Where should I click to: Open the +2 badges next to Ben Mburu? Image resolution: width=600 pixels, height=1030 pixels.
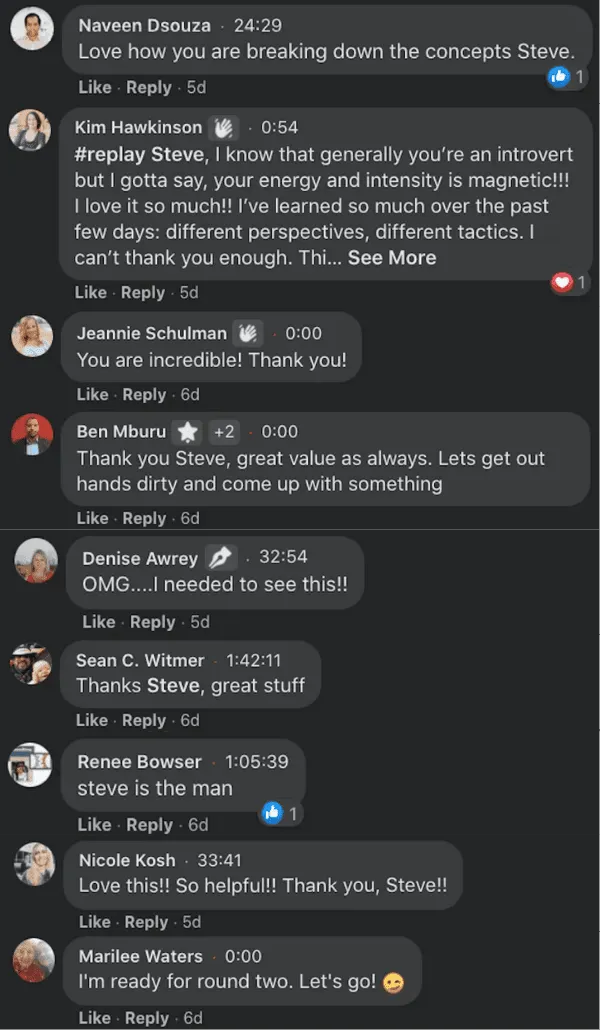(224, 432)
